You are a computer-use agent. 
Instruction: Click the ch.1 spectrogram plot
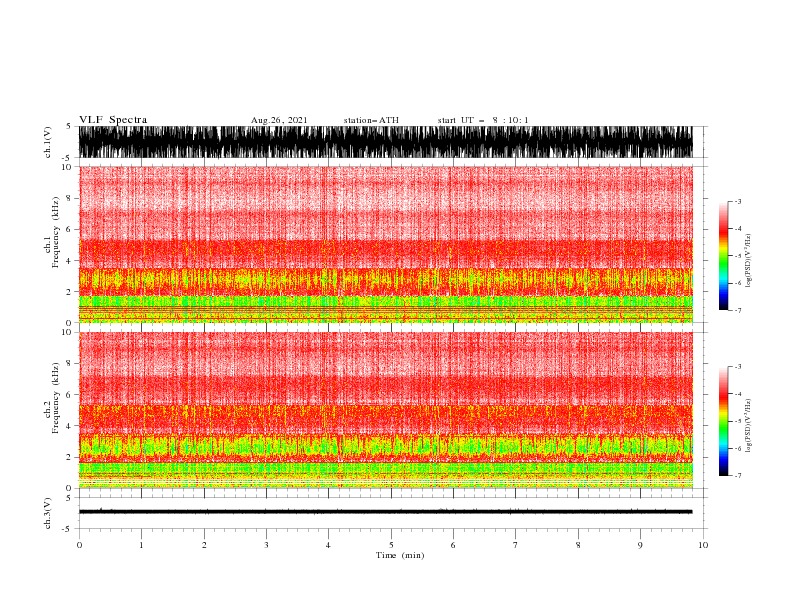click(385, 244)
